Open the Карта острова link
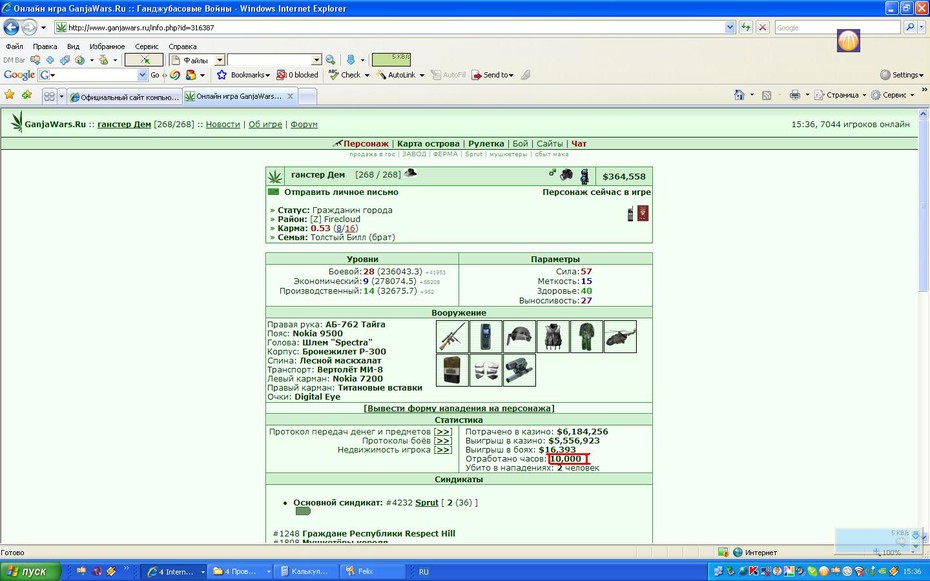This screenshot has height=581, width=930. pyautogui.click(x=428, y=143)
